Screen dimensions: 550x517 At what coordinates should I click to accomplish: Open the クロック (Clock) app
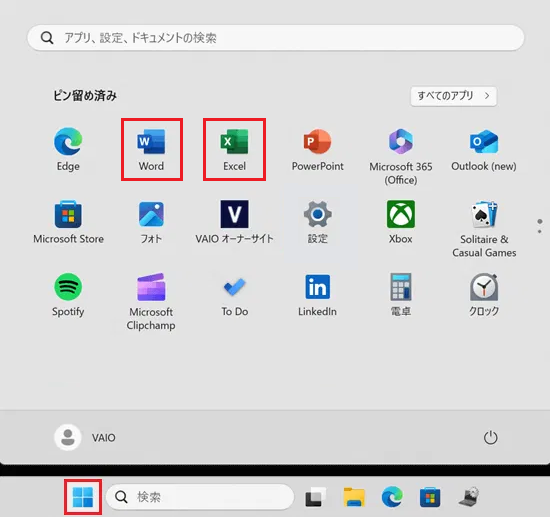(484, 295)
